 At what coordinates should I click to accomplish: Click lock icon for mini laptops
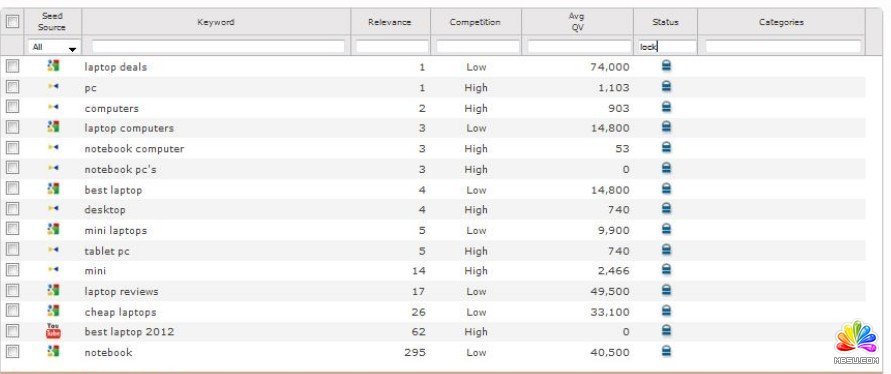[x=667, y=228]
